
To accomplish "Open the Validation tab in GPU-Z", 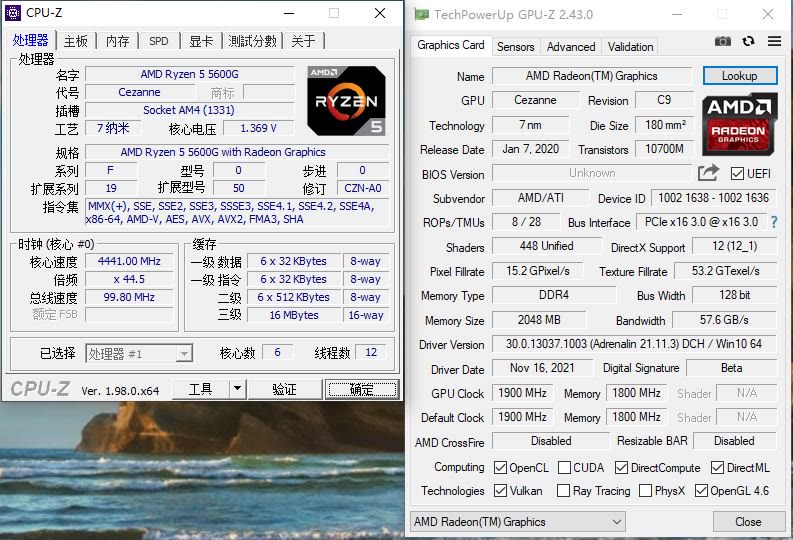I will (x=630, y=47).
